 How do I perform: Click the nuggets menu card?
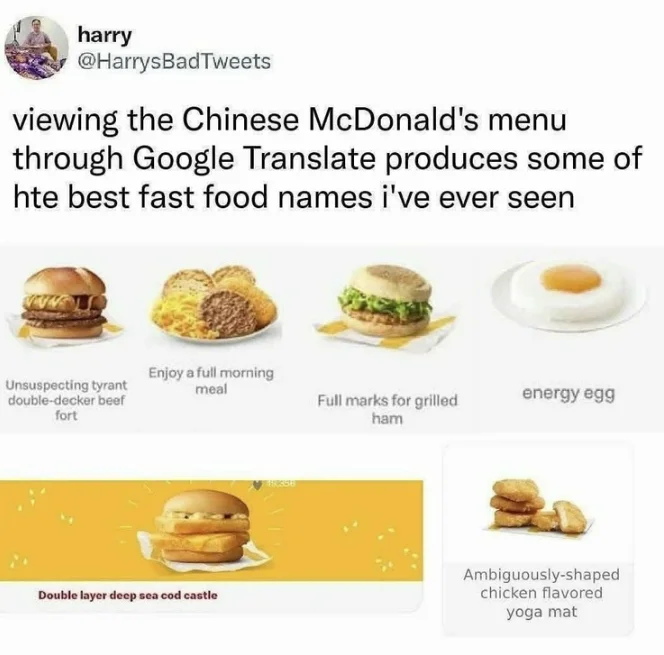[x=538, y=539]
